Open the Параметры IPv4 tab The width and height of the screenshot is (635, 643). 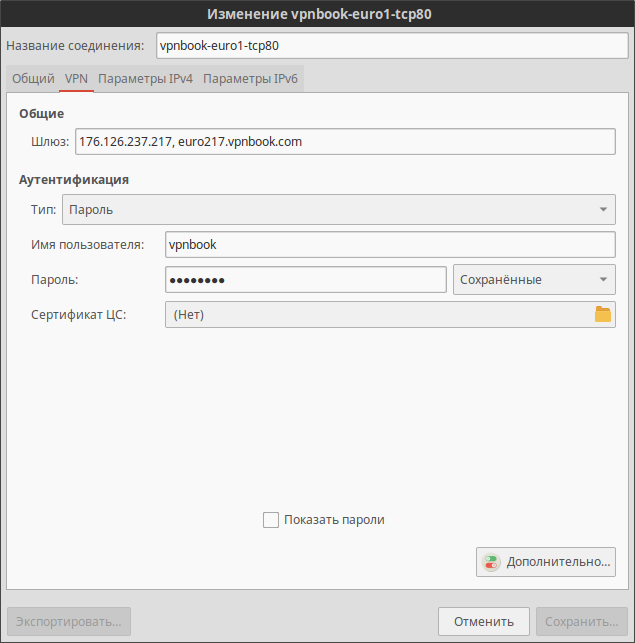point(145,79)
